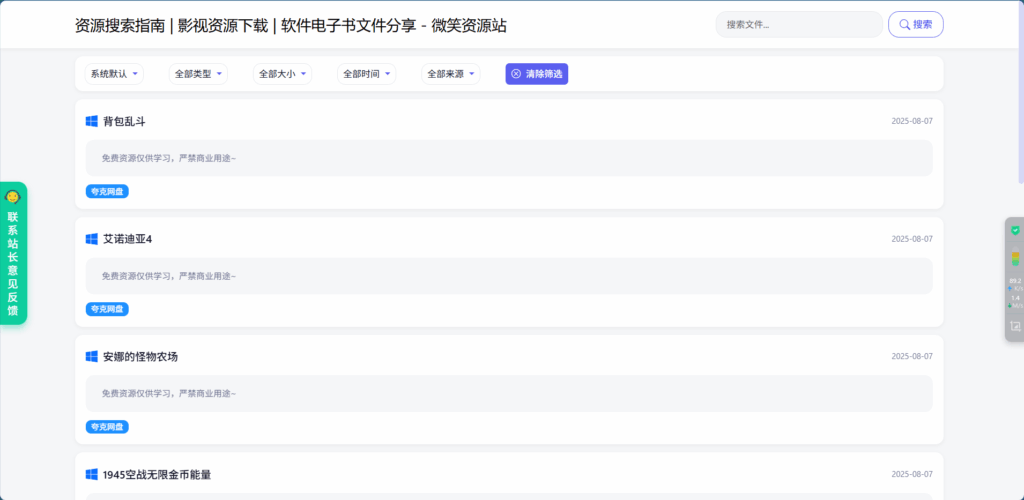Open the 艾诺迪亚4 resource title

click(x=127, y=239)
